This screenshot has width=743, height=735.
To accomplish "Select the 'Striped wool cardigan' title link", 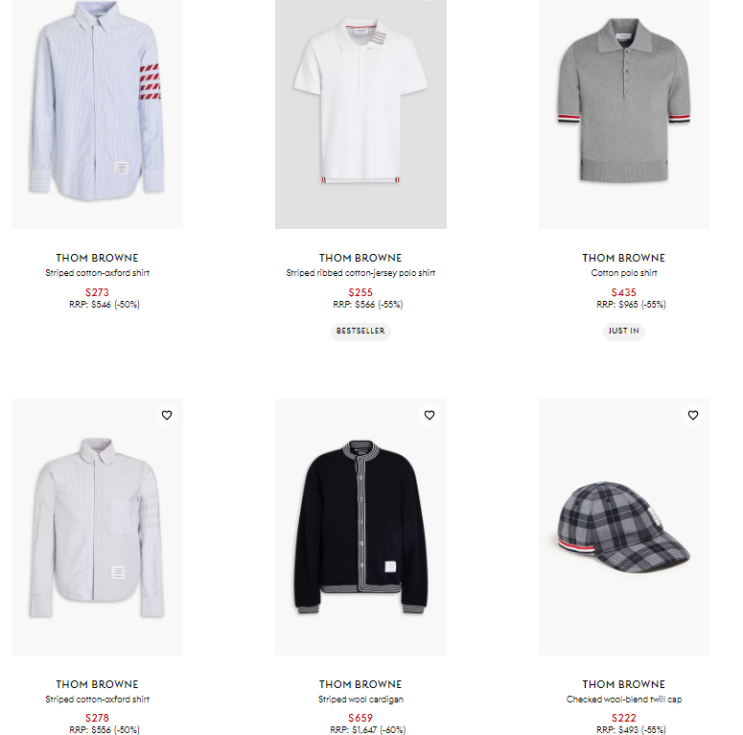I will tap(361, 699).
